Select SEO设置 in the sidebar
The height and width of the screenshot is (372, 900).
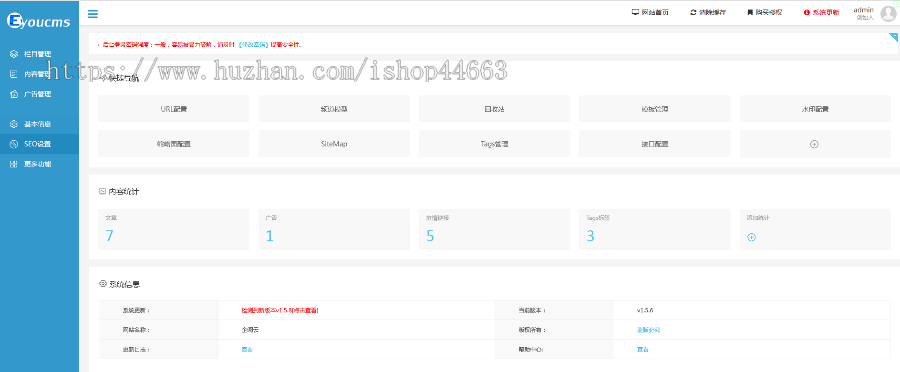point(39,144)
